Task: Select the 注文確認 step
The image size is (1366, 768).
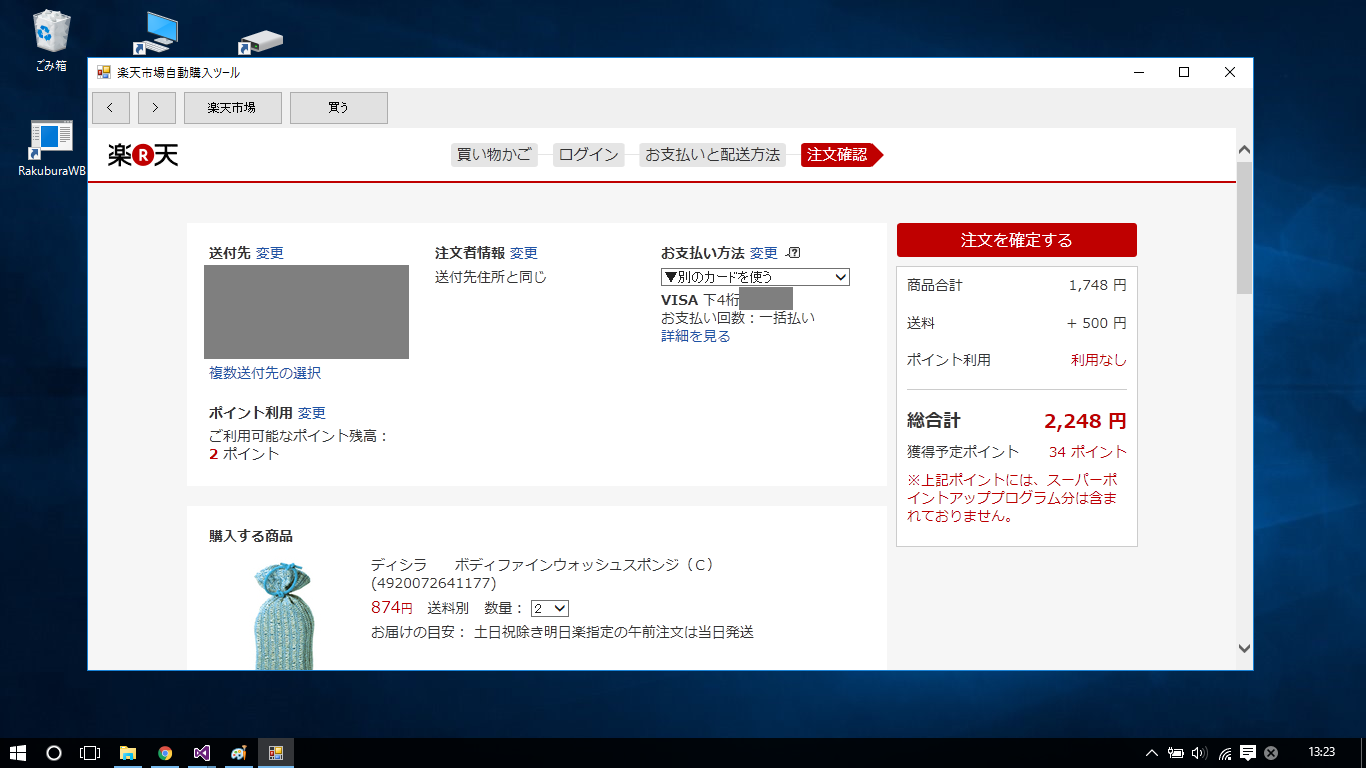Action: (841, 155)
